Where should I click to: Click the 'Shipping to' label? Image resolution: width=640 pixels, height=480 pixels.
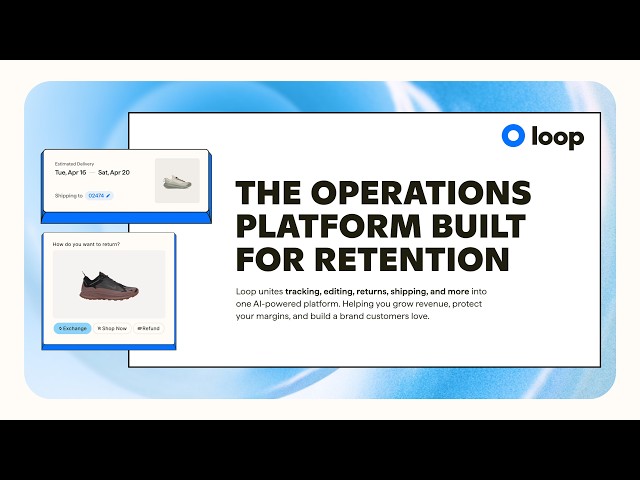[69, 196]
